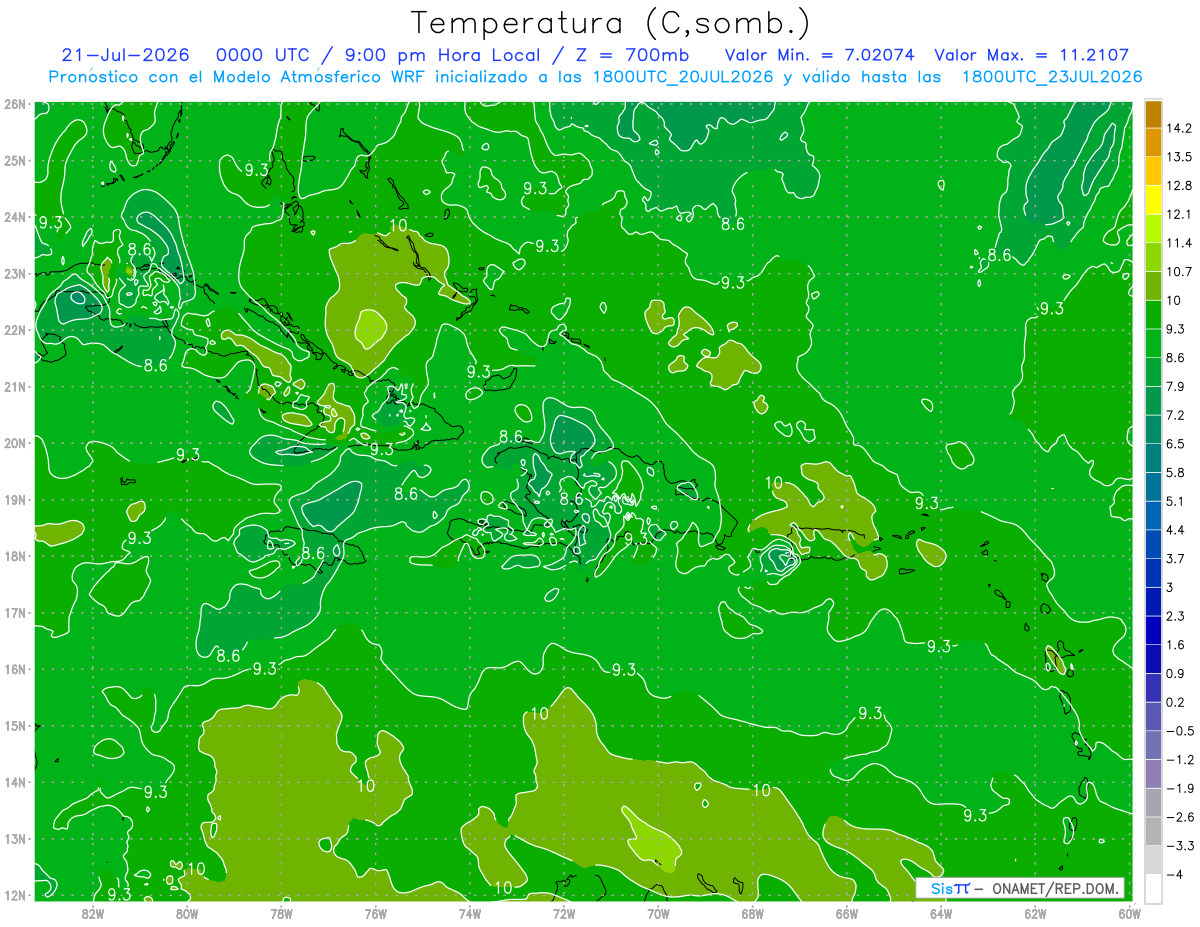Image resolution: width=1200 pixels, height=927 pixels.
Task: Click the '3.7' legend value
Action: pyautogui.click(x=1176, y=558)
